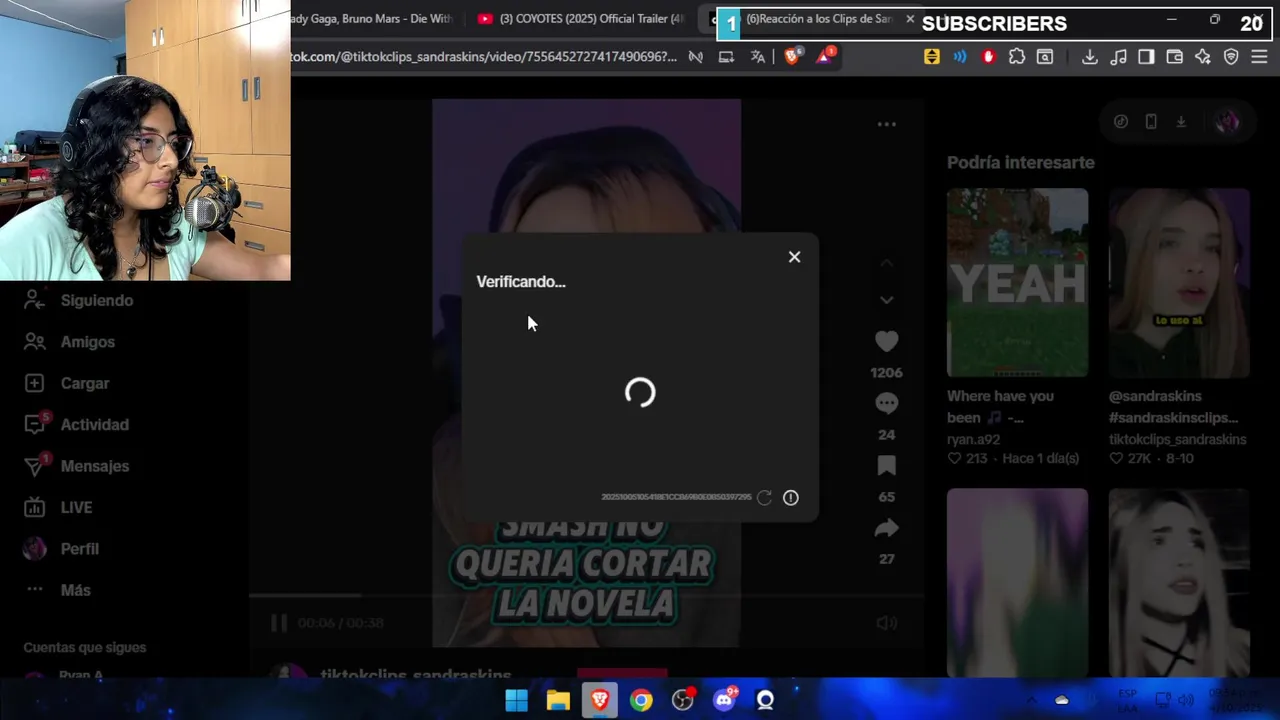This screenshot has width=1280, height=720.
Task: Open the info icon in verification dialog
Action: pos(791,497)
